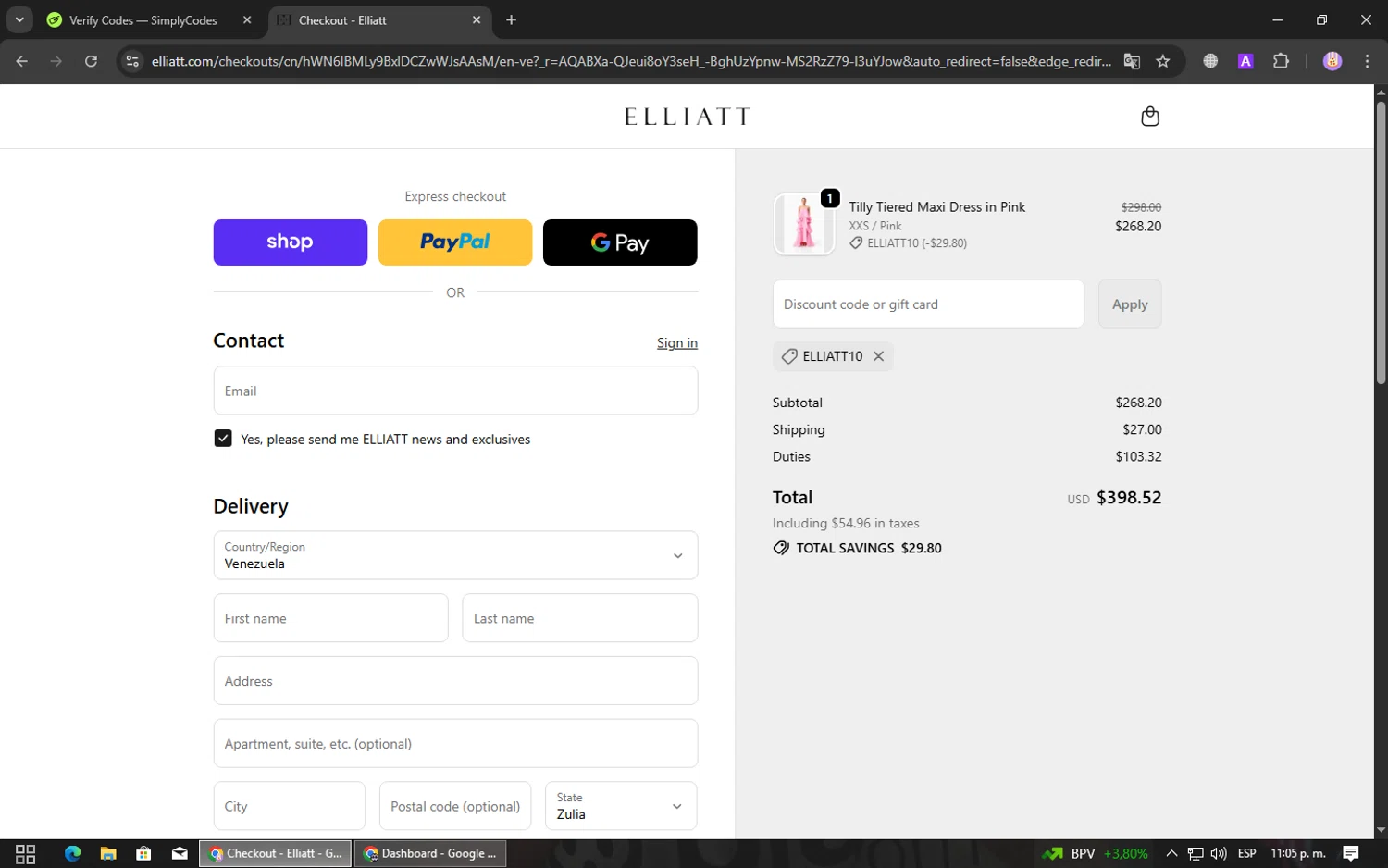Open volume control tray icon
Viewport: 1388px width, 868px height.
click(x=1219, y=853)
